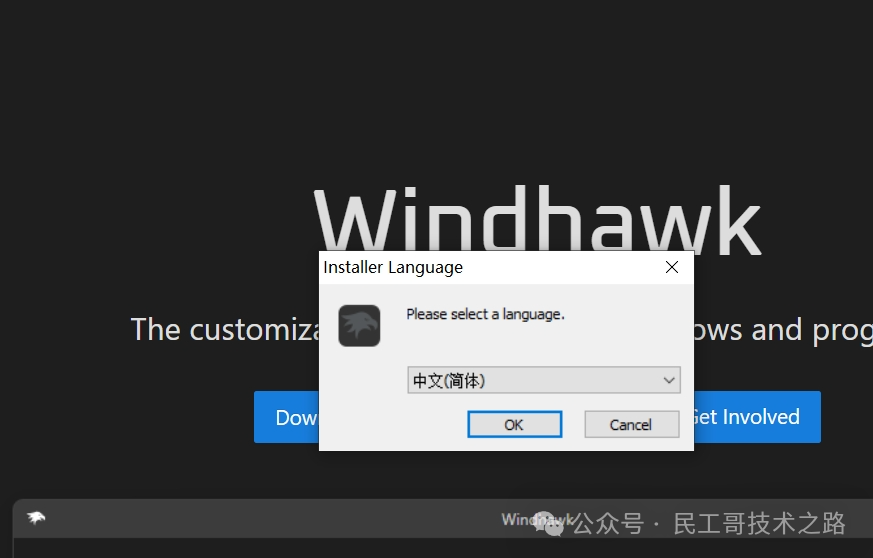Open the 中文(简体) language dropdown

pos(543,380)
